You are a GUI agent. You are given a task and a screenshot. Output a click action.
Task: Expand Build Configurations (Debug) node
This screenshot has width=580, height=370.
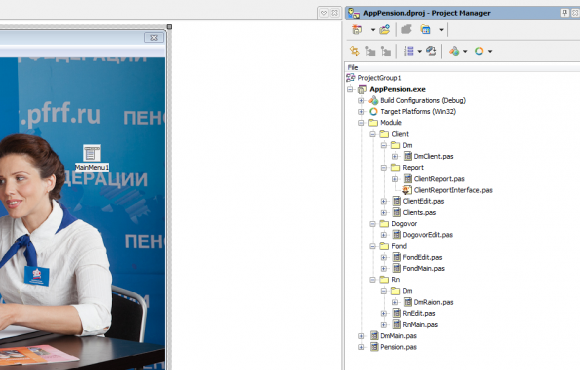[x=361, y=100]
